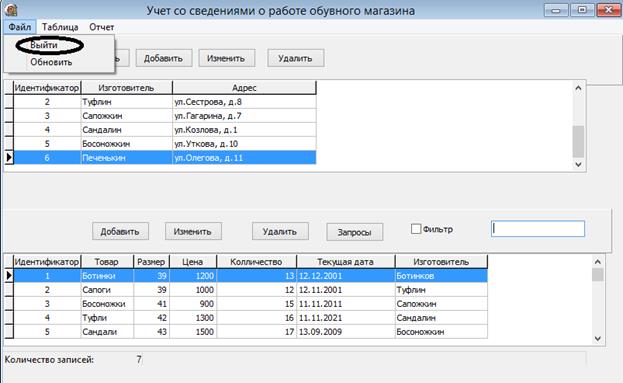Viewport: 623px width, 383px height.
Task: Click the lower table scrollbar up arrow
Action: pos(598,262)
